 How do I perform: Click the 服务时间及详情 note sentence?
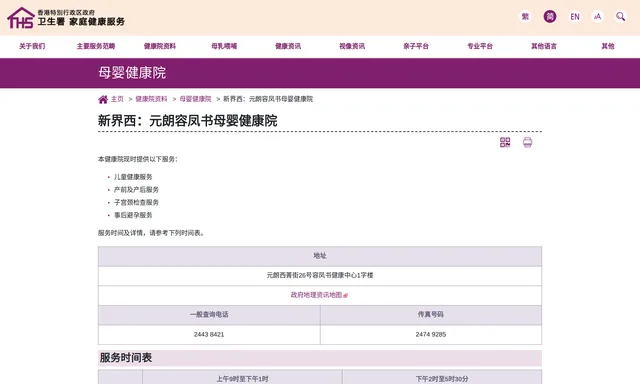pos(152,233)
